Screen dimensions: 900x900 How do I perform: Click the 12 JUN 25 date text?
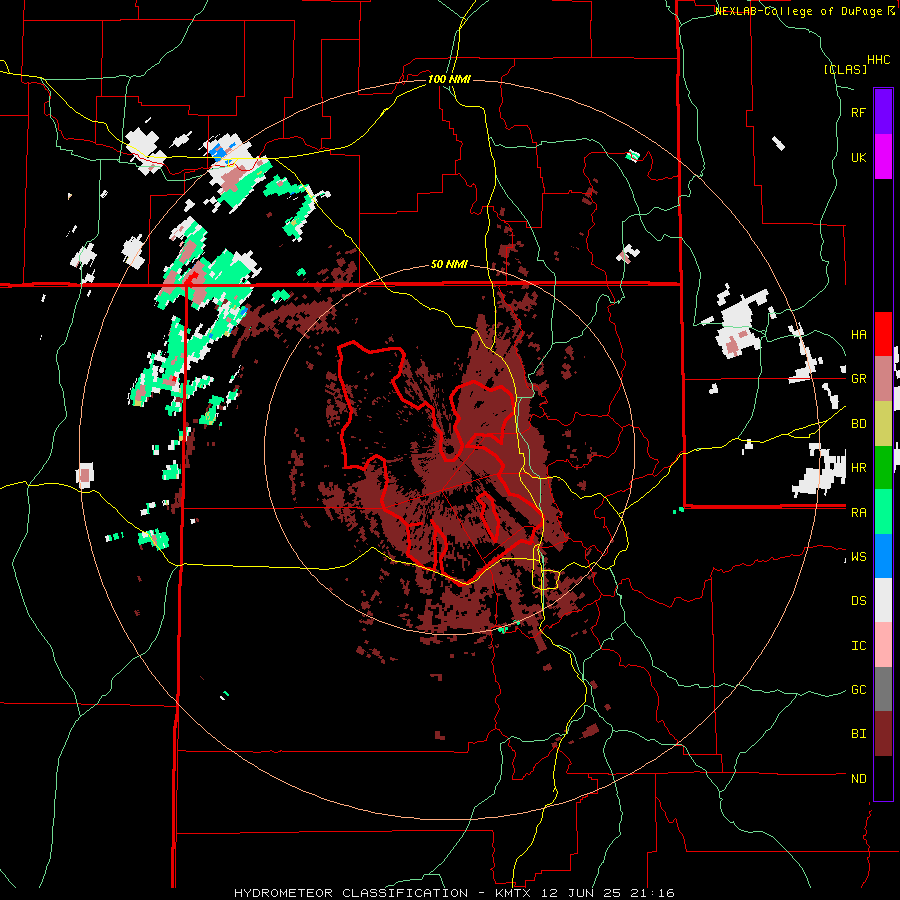coord(581,893)
